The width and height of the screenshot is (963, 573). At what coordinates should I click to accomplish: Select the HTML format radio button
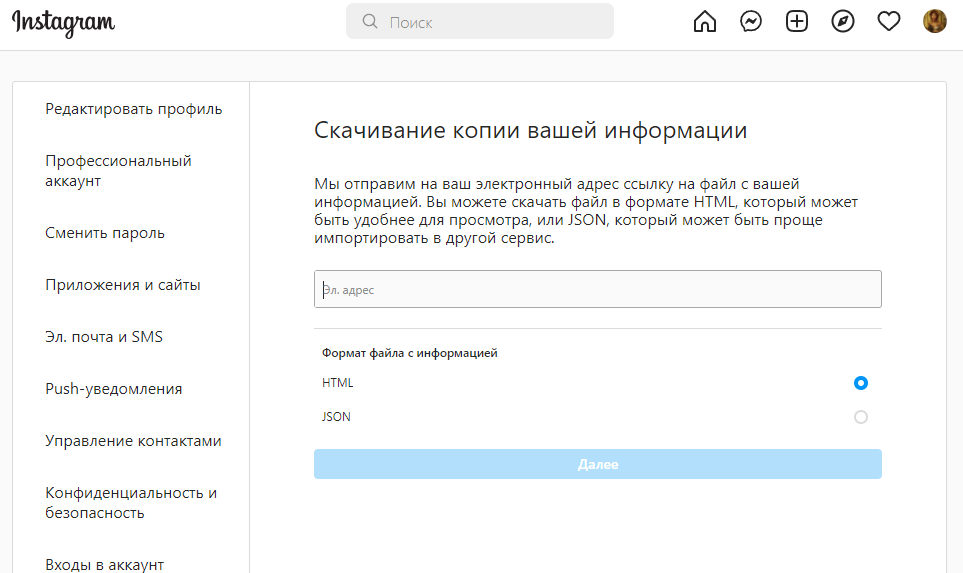(x=861, y=383)
